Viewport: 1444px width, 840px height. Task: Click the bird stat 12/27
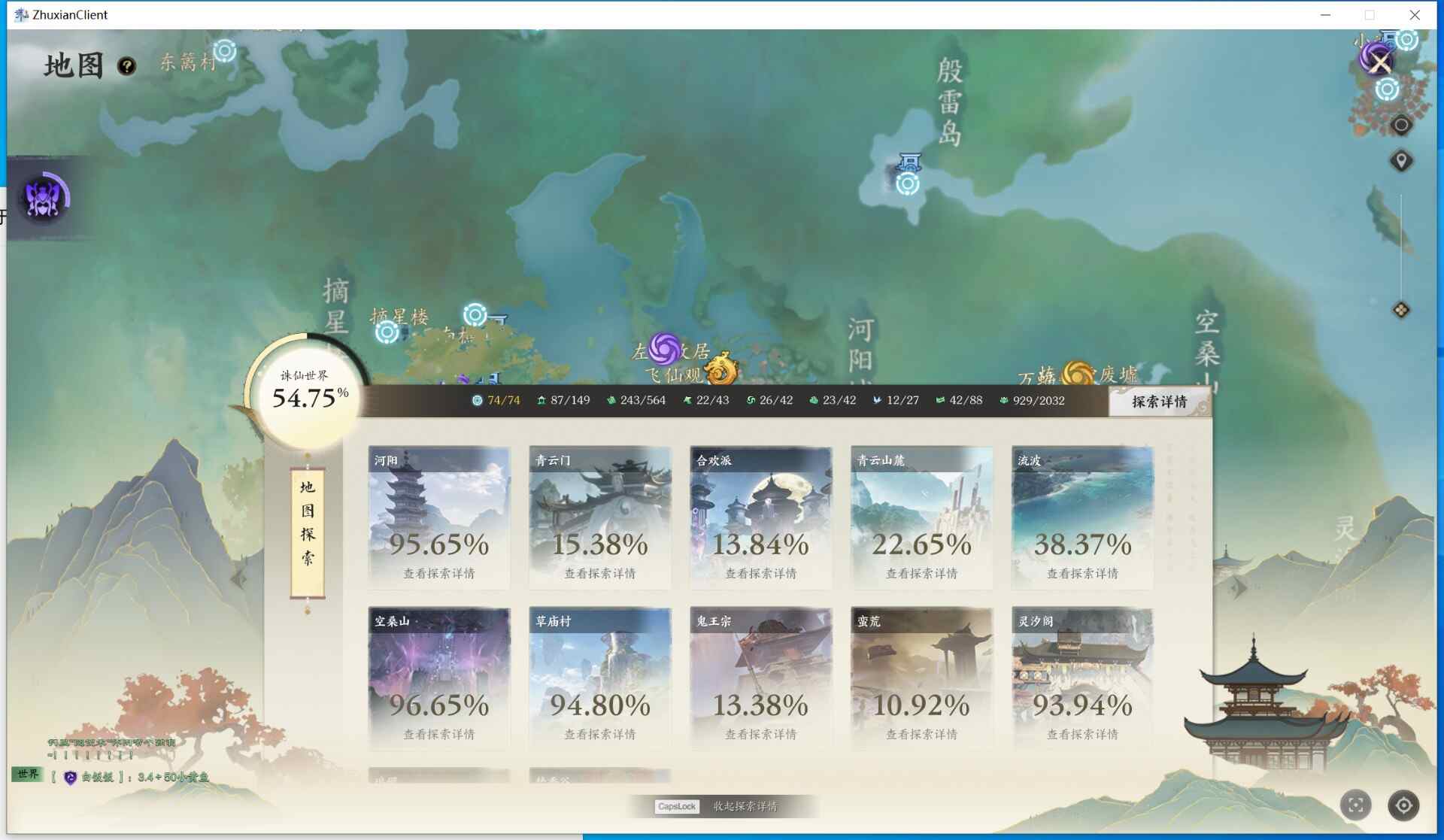click(896, 401)
